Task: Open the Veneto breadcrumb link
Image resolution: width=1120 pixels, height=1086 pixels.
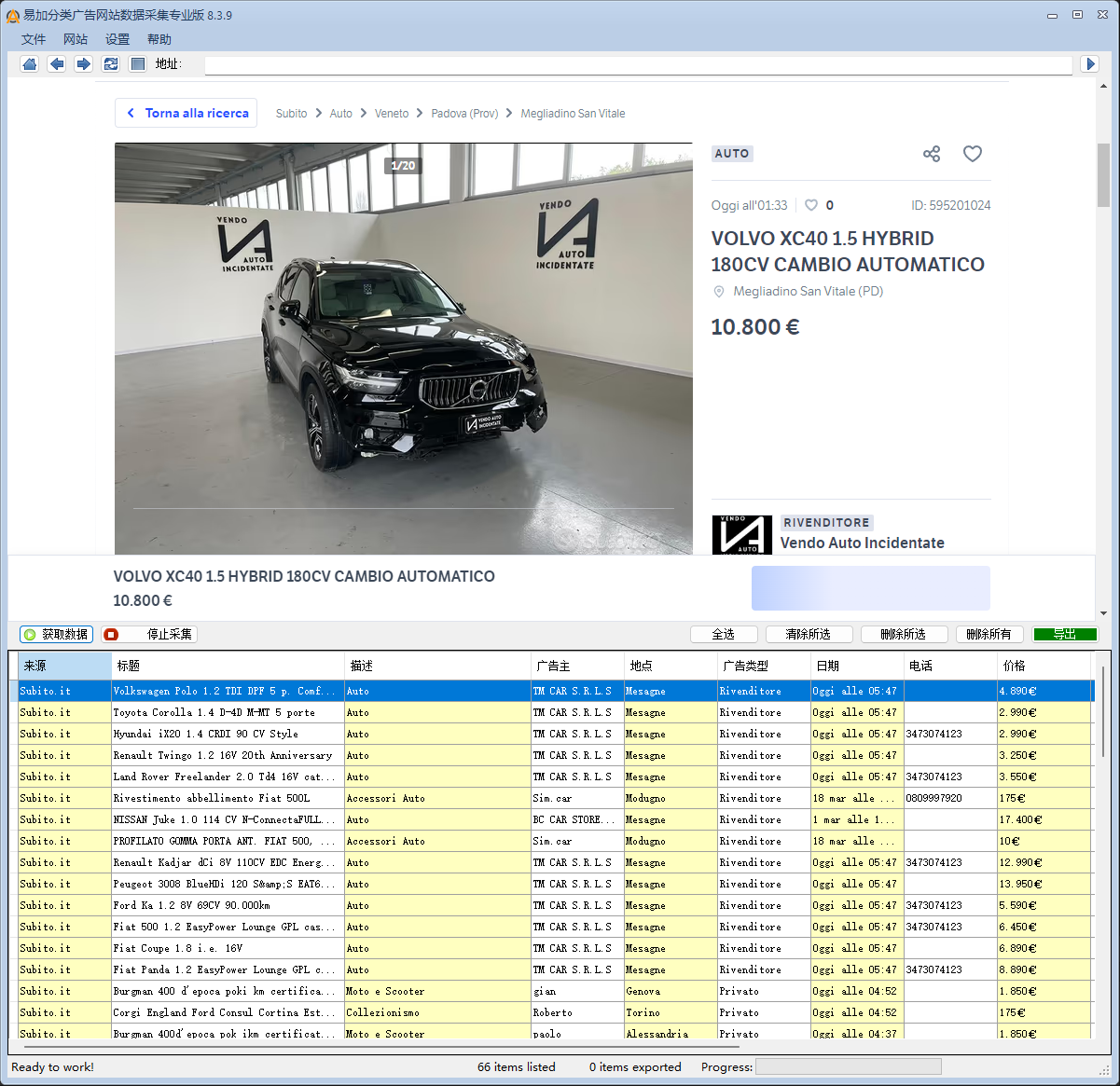Action: pos(392,114)
